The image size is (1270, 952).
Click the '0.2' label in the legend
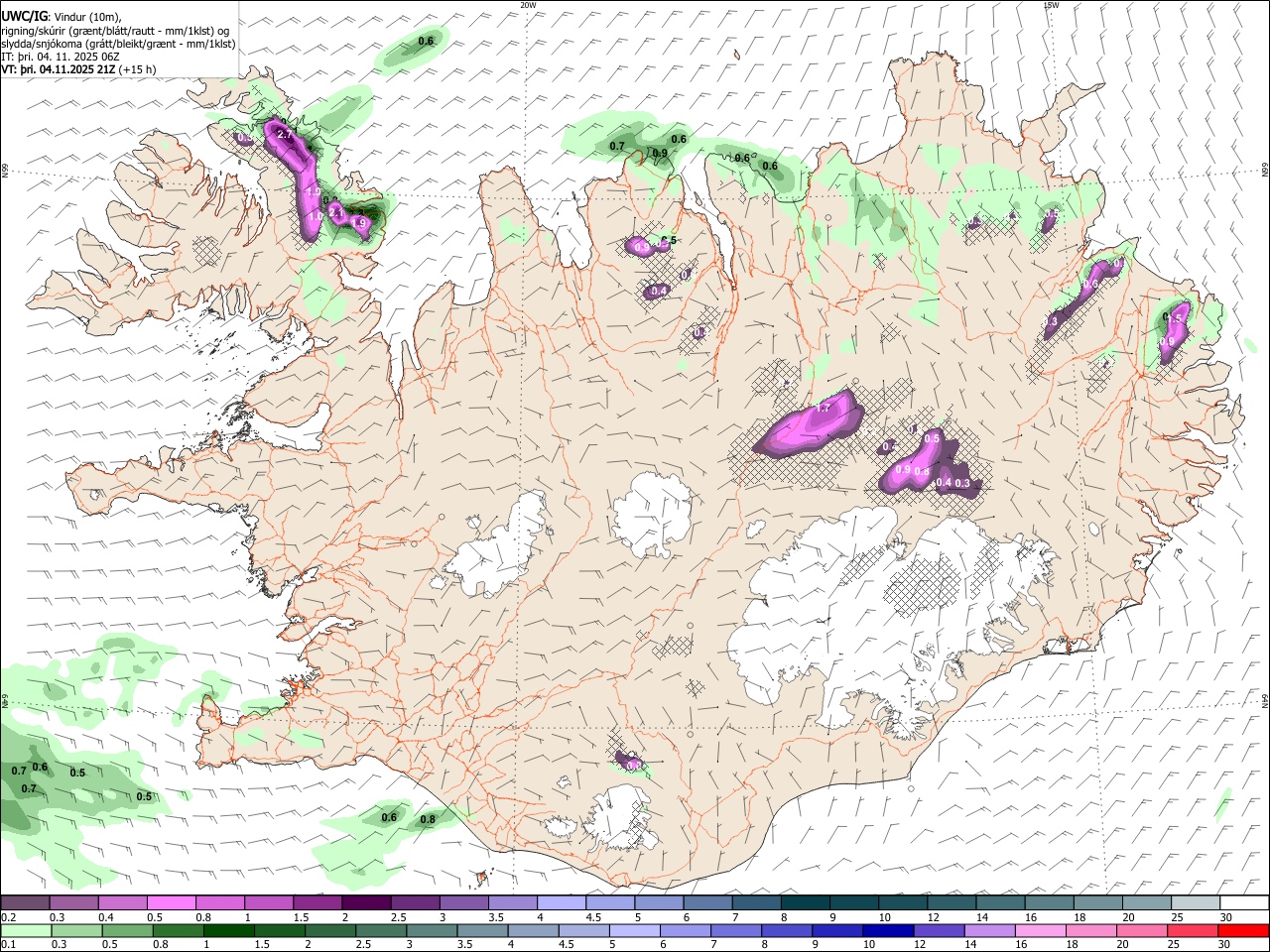[8, 917]
